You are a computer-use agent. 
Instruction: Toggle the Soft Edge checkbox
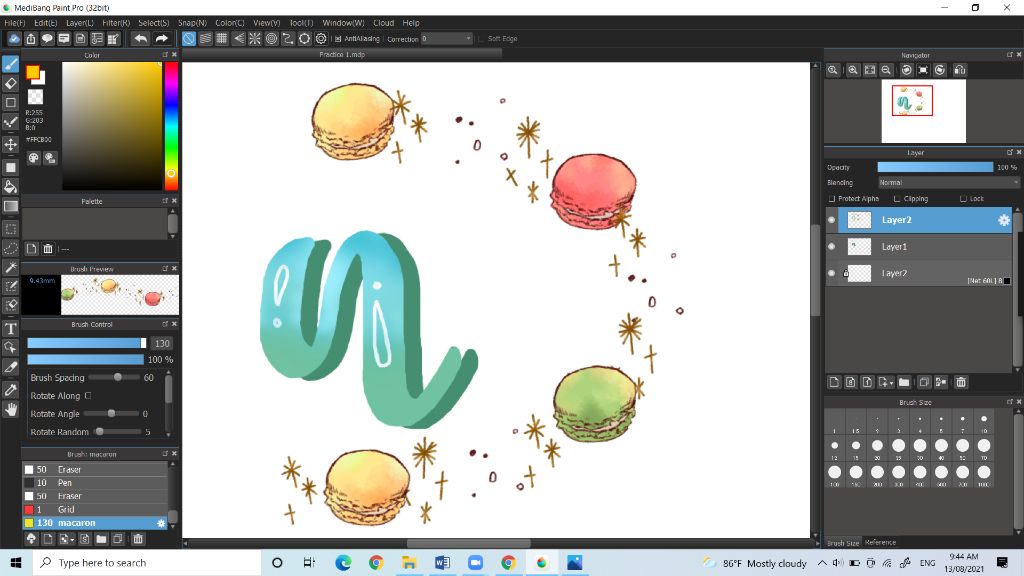pyautogui.click(x=481, y=39)
